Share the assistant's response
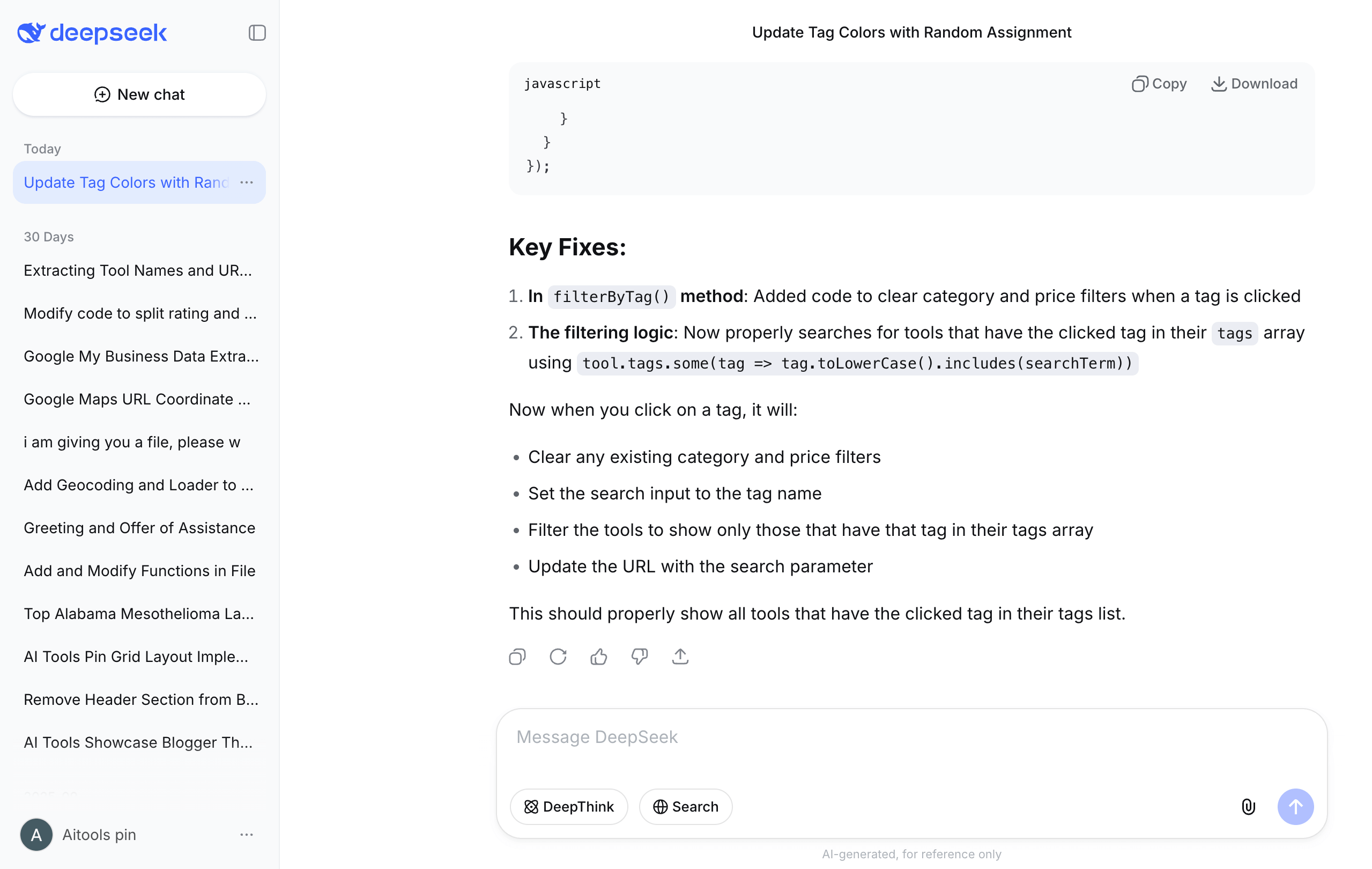This screenshot has height=869, width=1372. [x=680, y=657]
